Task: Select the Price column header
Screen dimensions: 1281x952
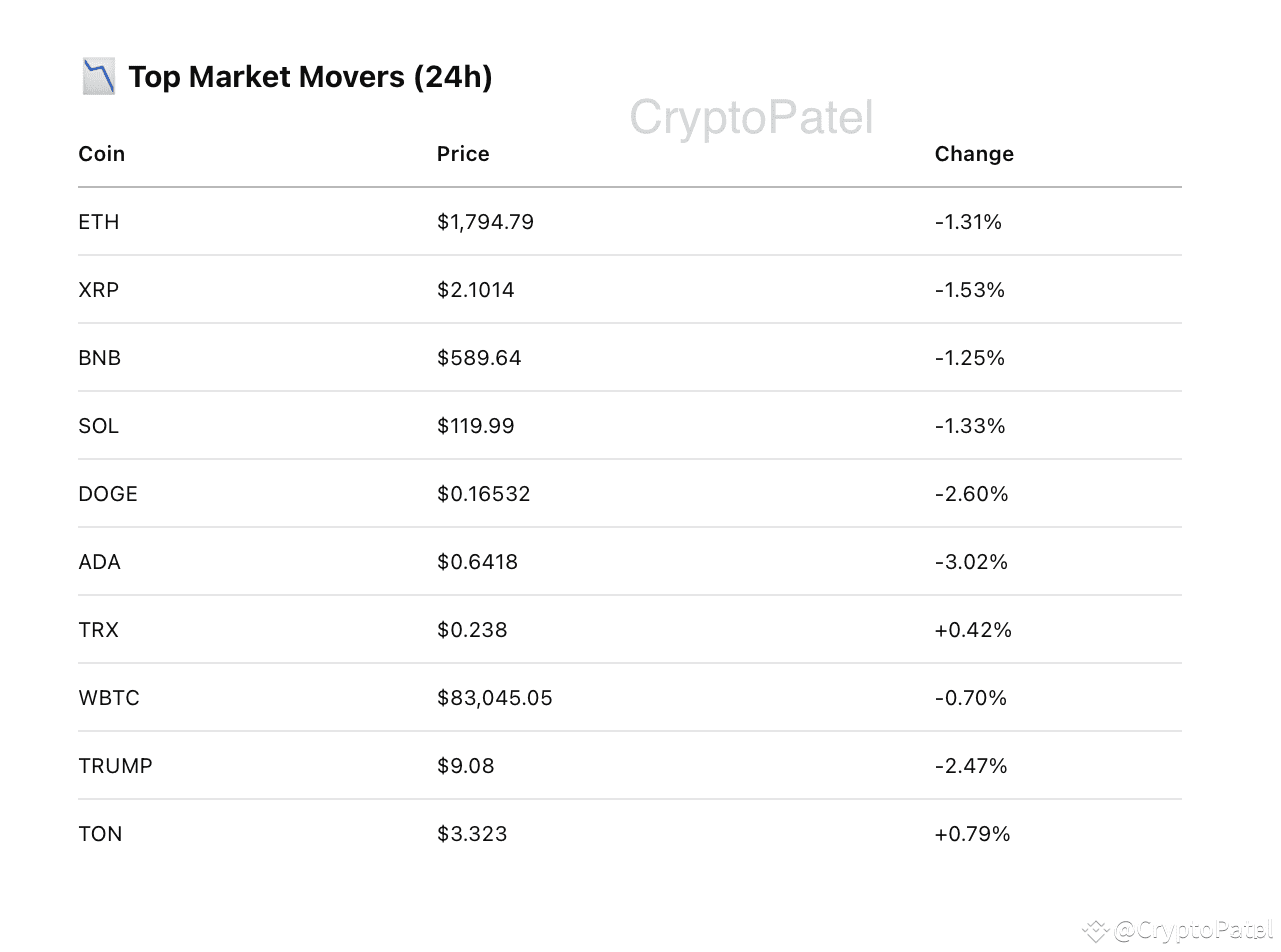Action: [463, 154]
